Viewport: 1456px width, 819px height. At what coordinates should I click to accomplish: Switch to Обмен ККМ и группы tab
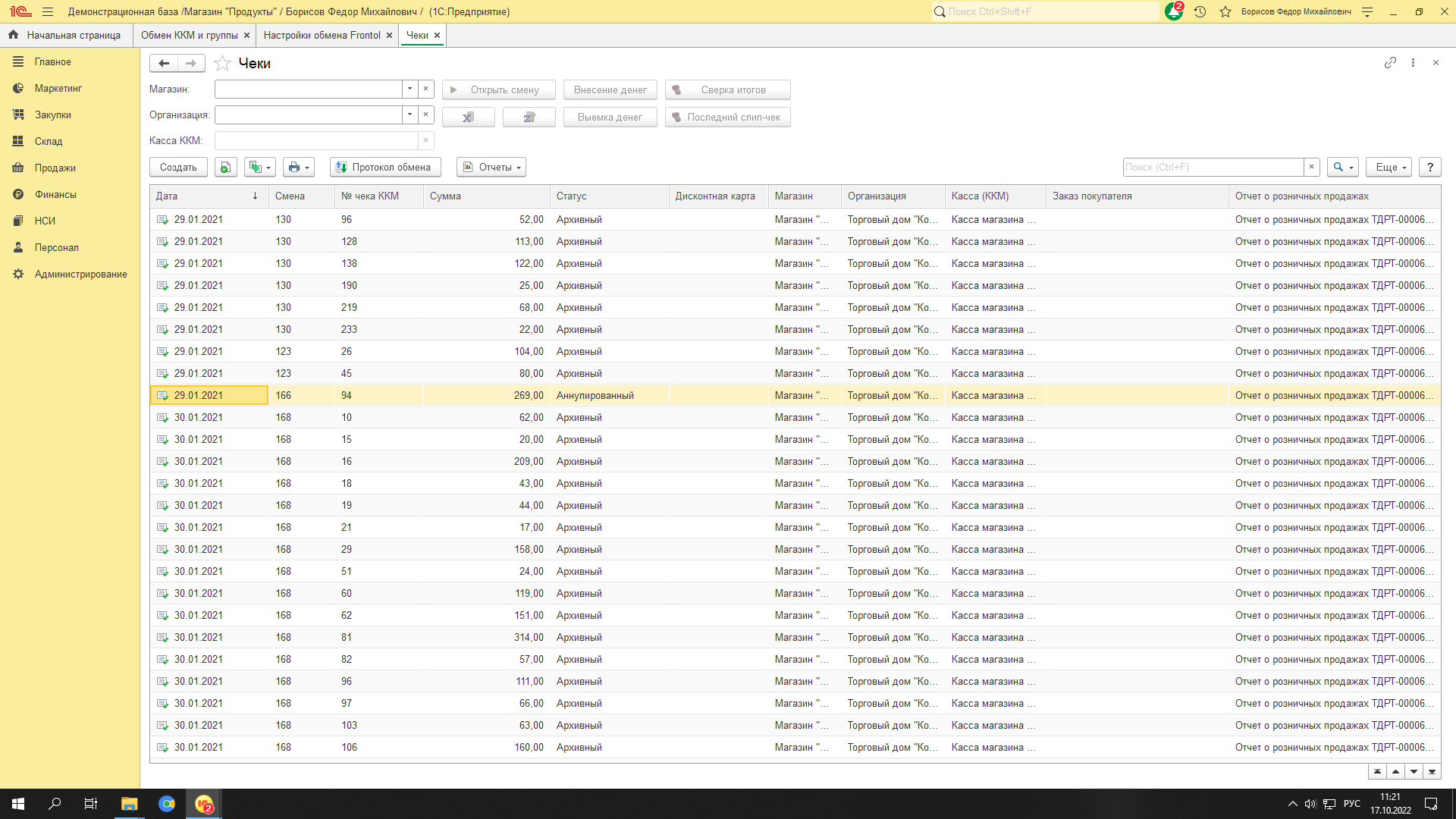tap(189, 35)
